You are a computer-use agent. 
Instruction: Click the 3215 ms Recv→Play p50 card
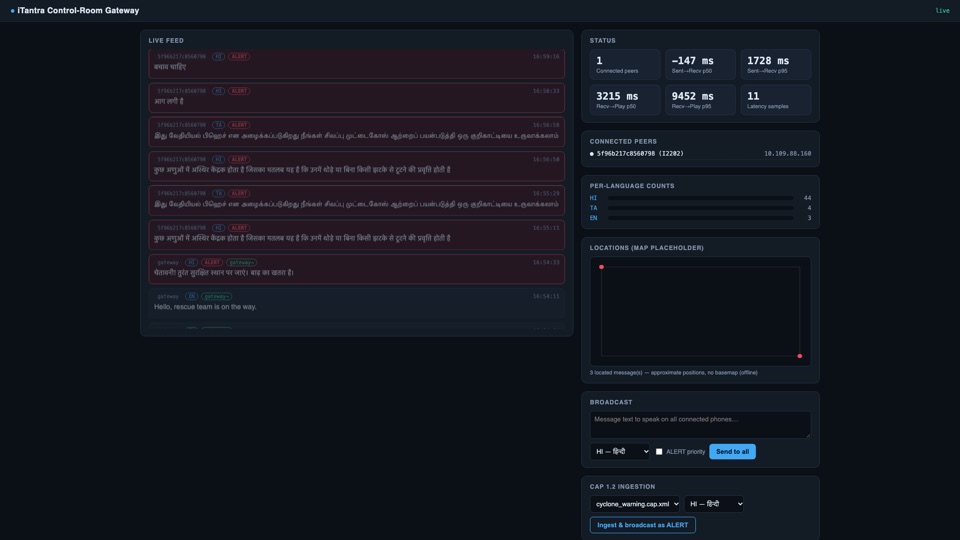[624, 100]
